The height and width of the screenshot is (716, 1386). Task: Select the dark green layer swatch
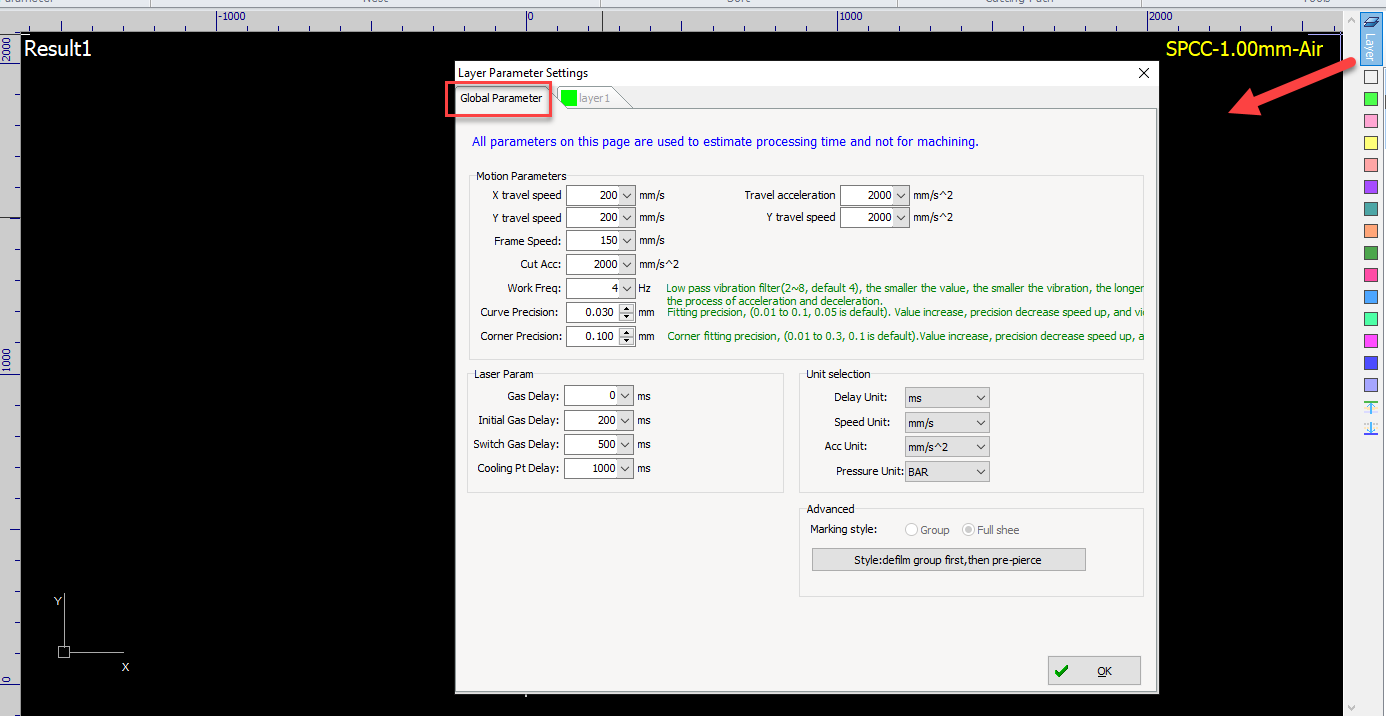pyautogui.click(x=1371, y=253)
